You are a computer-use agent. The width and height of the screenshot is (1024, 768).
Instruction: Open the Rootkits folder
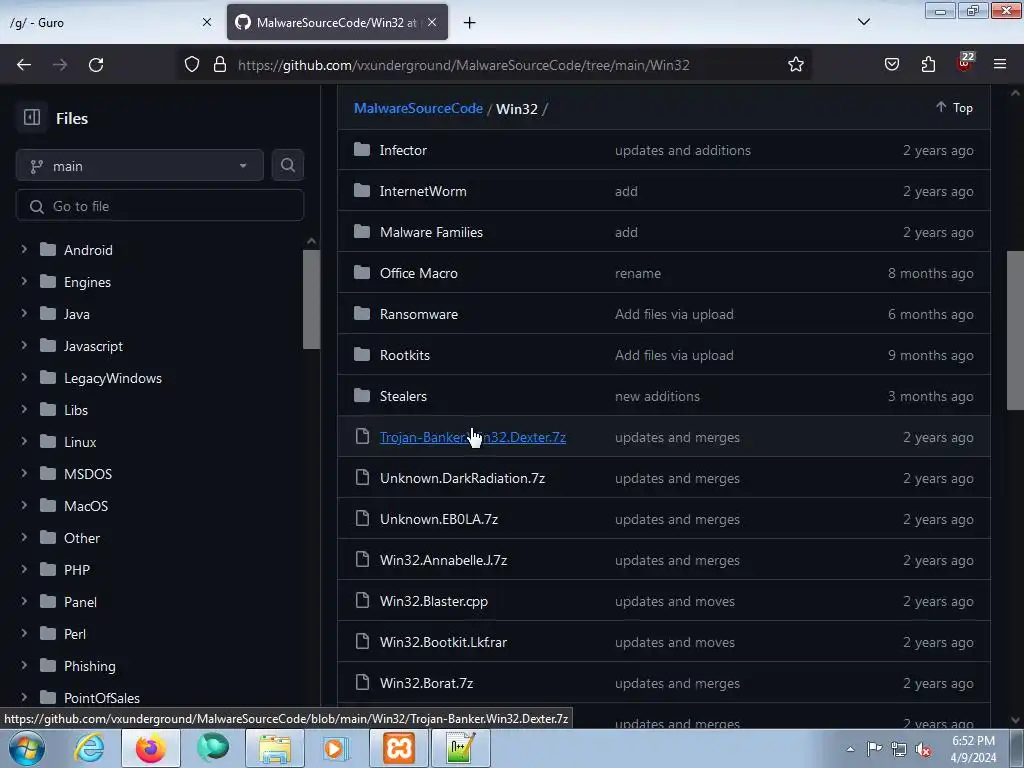[x=404, y=355]
